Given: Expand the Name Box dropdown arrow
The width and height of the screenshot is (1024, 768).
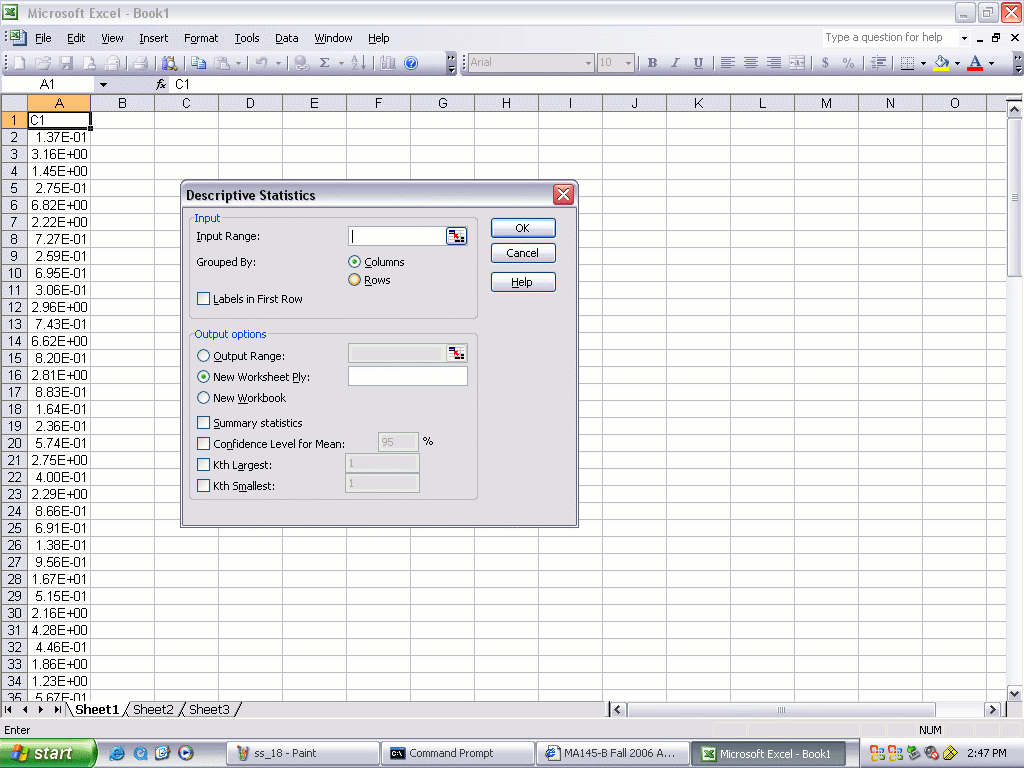Looking at the screenshot, I should point(103,85).
